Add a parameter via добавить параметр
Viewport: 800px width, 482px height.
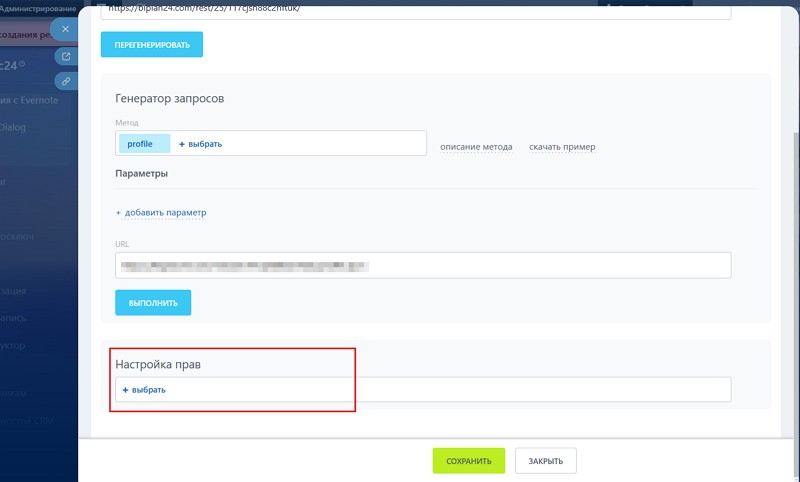[x=161, y=213]
